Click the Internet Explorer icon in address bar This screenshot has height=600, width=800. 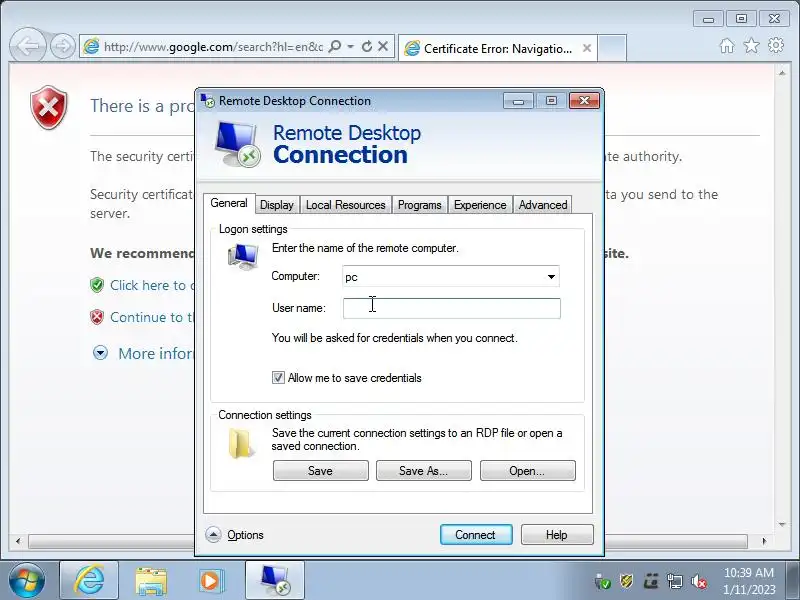coord(91,46)
